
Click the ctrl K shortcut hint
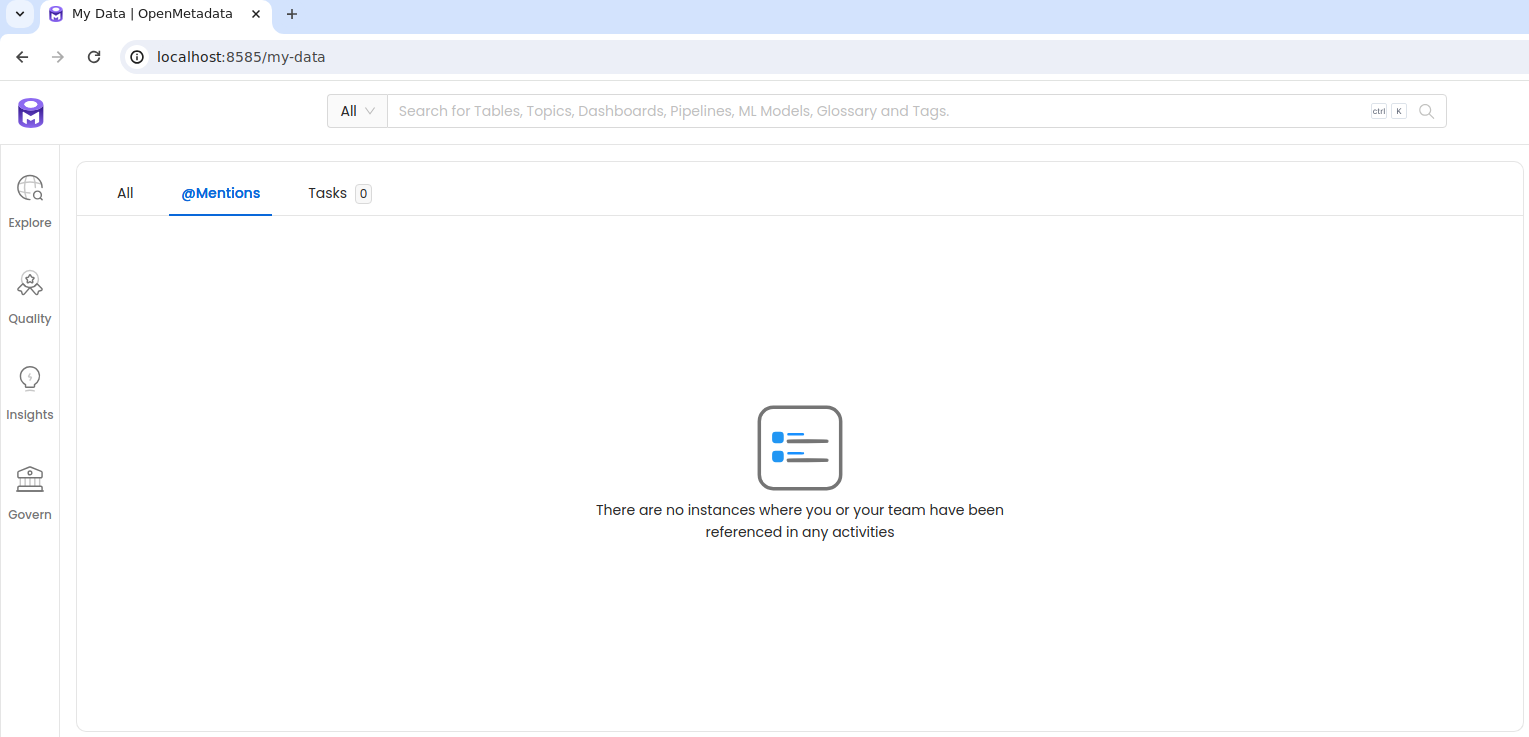pyautogui.click(x=1388, y=111)
